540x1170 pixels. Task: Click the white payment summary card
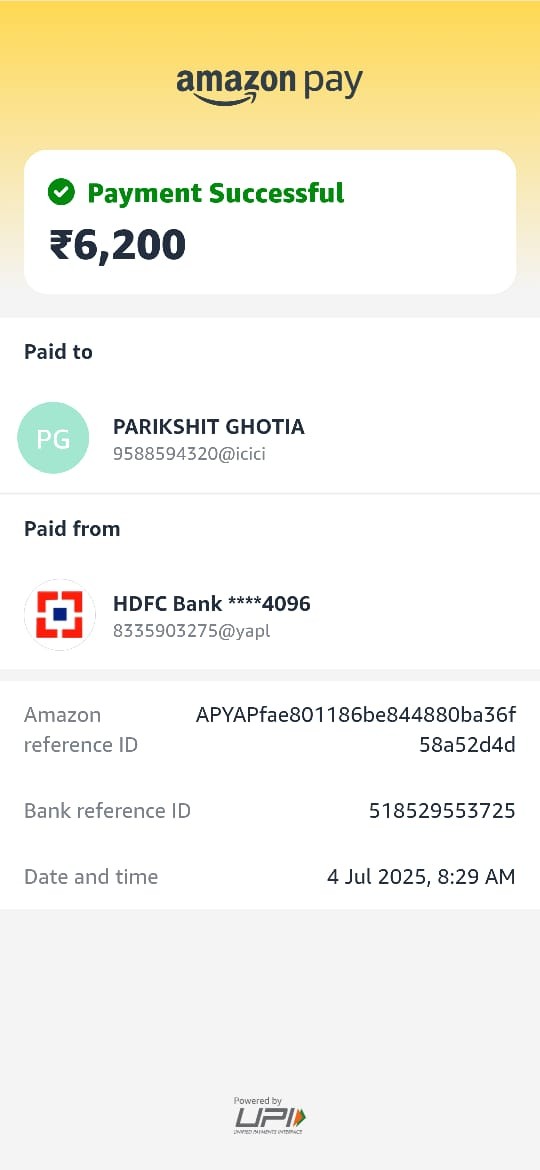coord(270,222)
